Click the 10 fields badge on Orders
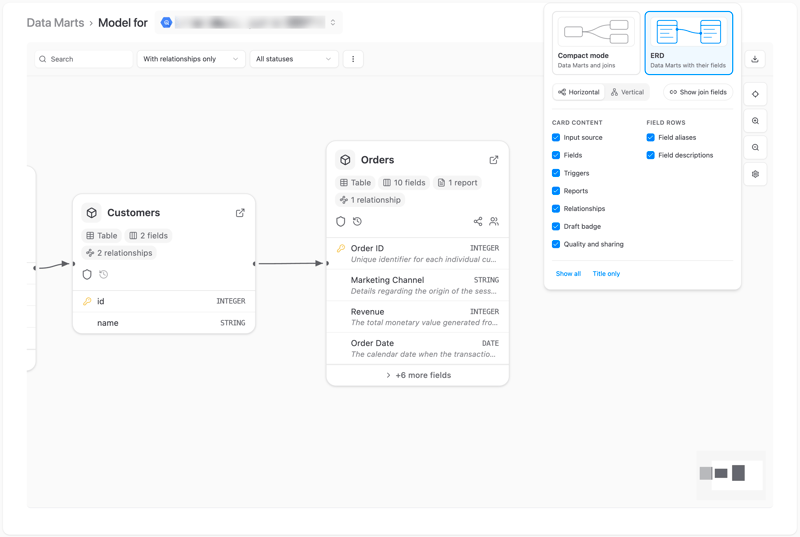The image size is (800, 537). click(404, 183)
